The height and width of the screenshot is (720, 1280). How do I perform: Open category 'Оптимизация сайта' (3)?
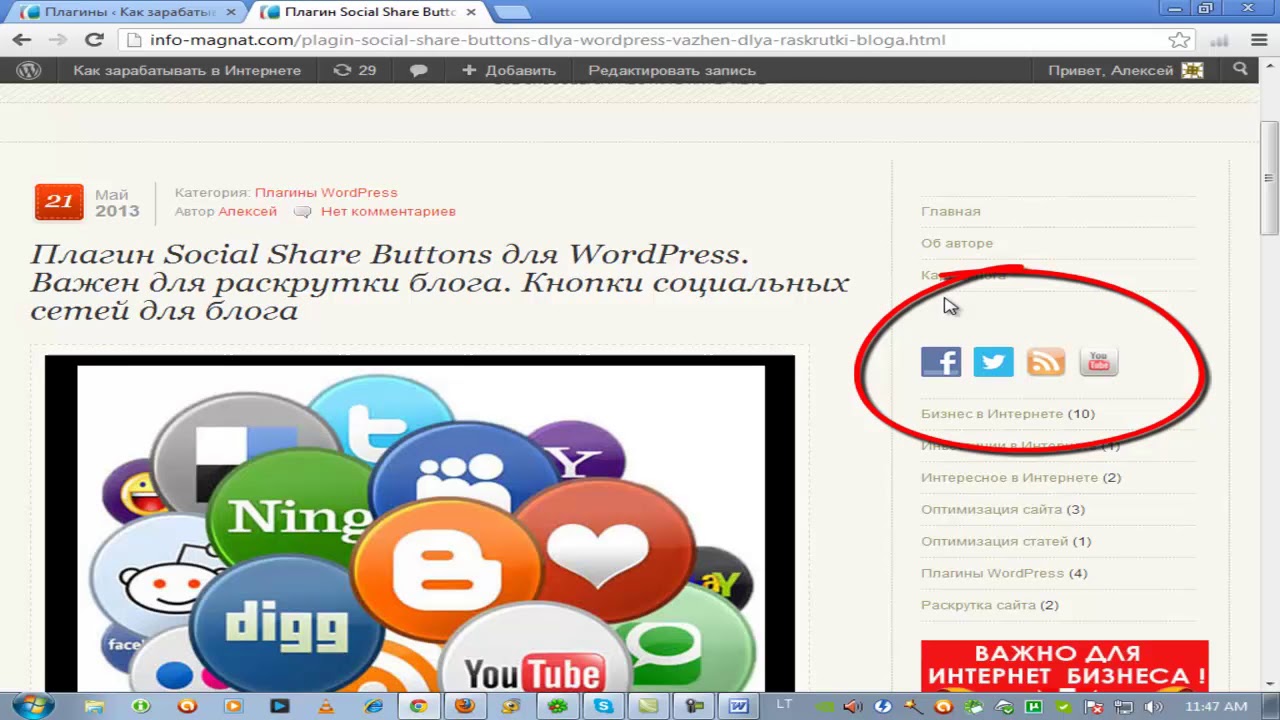(x=991, y=509)
